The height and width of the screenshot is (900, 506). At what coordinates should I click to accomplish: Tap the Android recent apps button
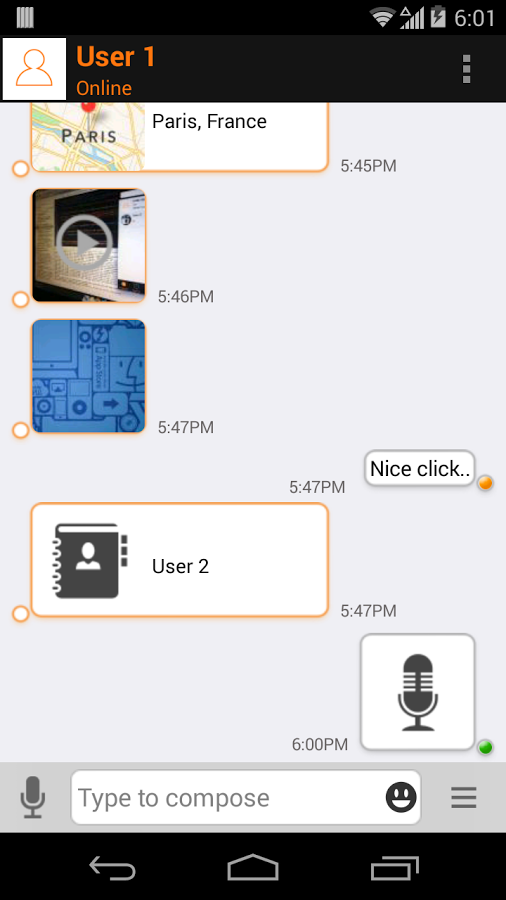pyautogui.click(x=395, y=867)
